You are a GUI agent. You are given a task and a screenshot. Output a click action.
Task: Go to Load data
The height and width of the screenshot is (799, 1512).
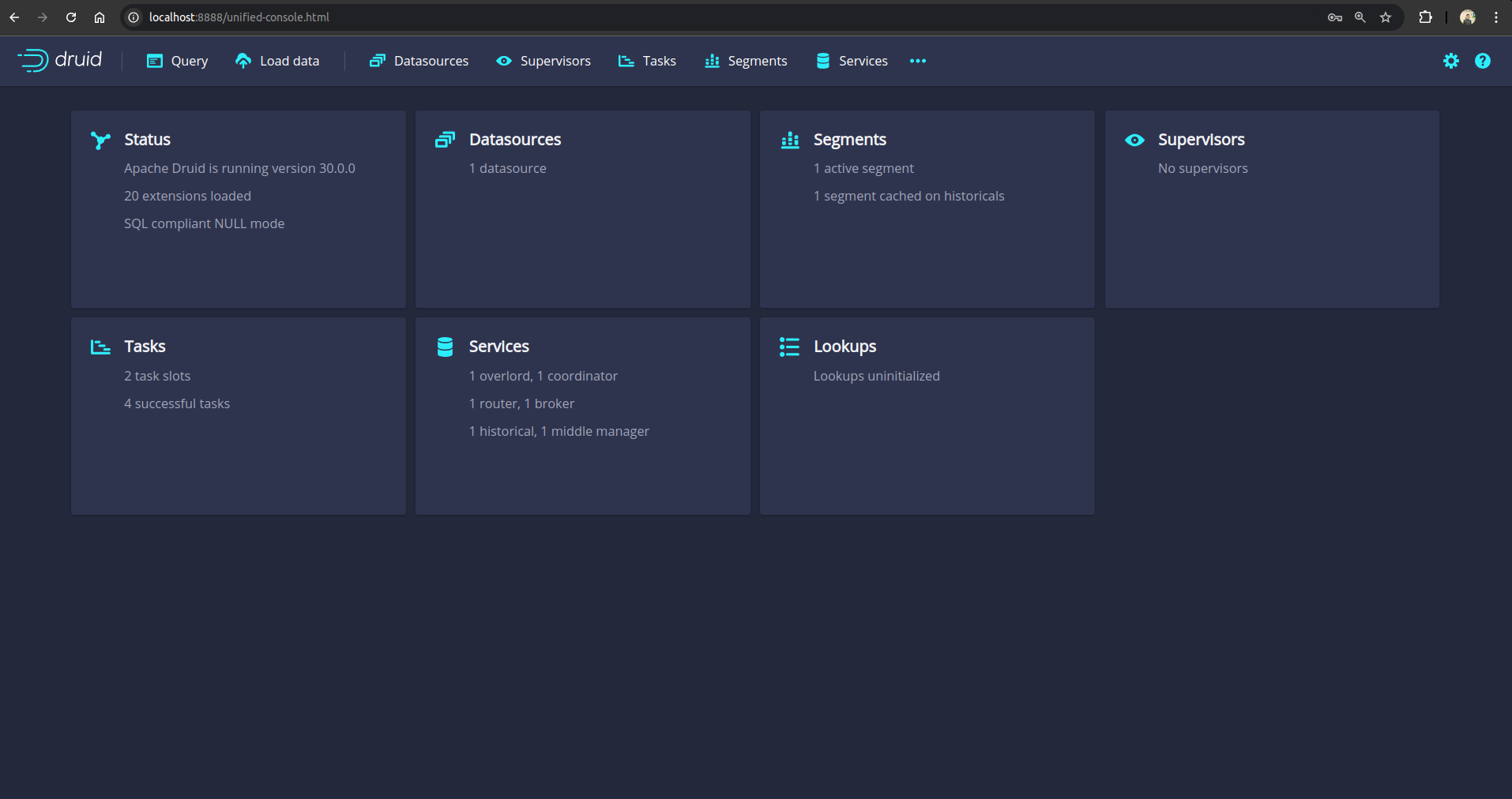[277, 61]
